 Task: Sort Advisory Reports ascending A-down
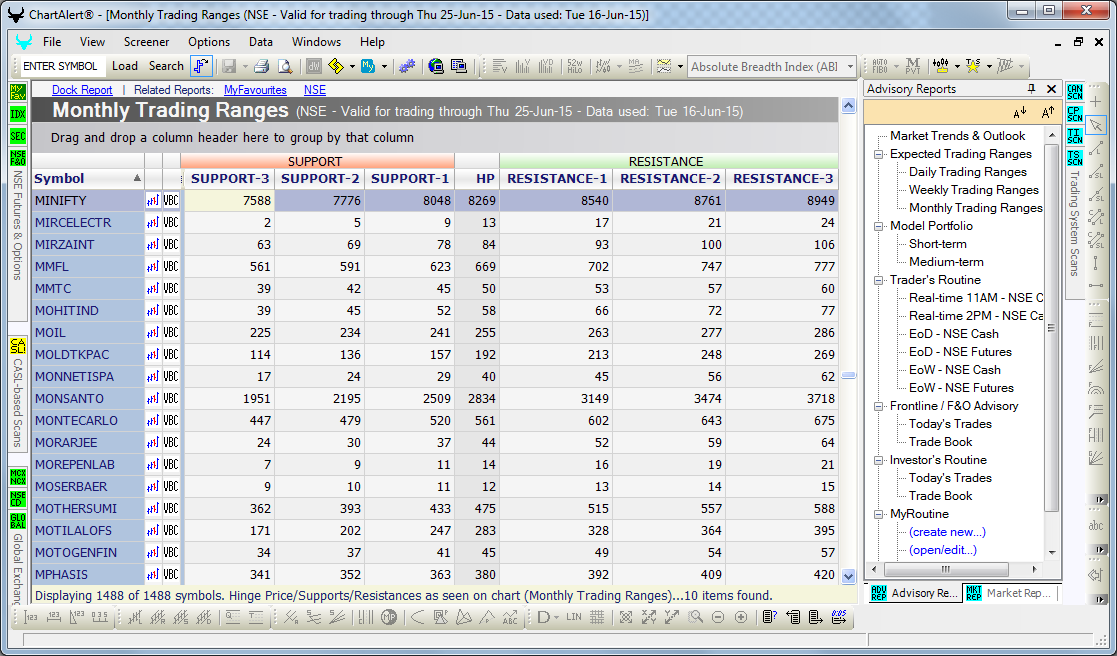point(1019,113)
